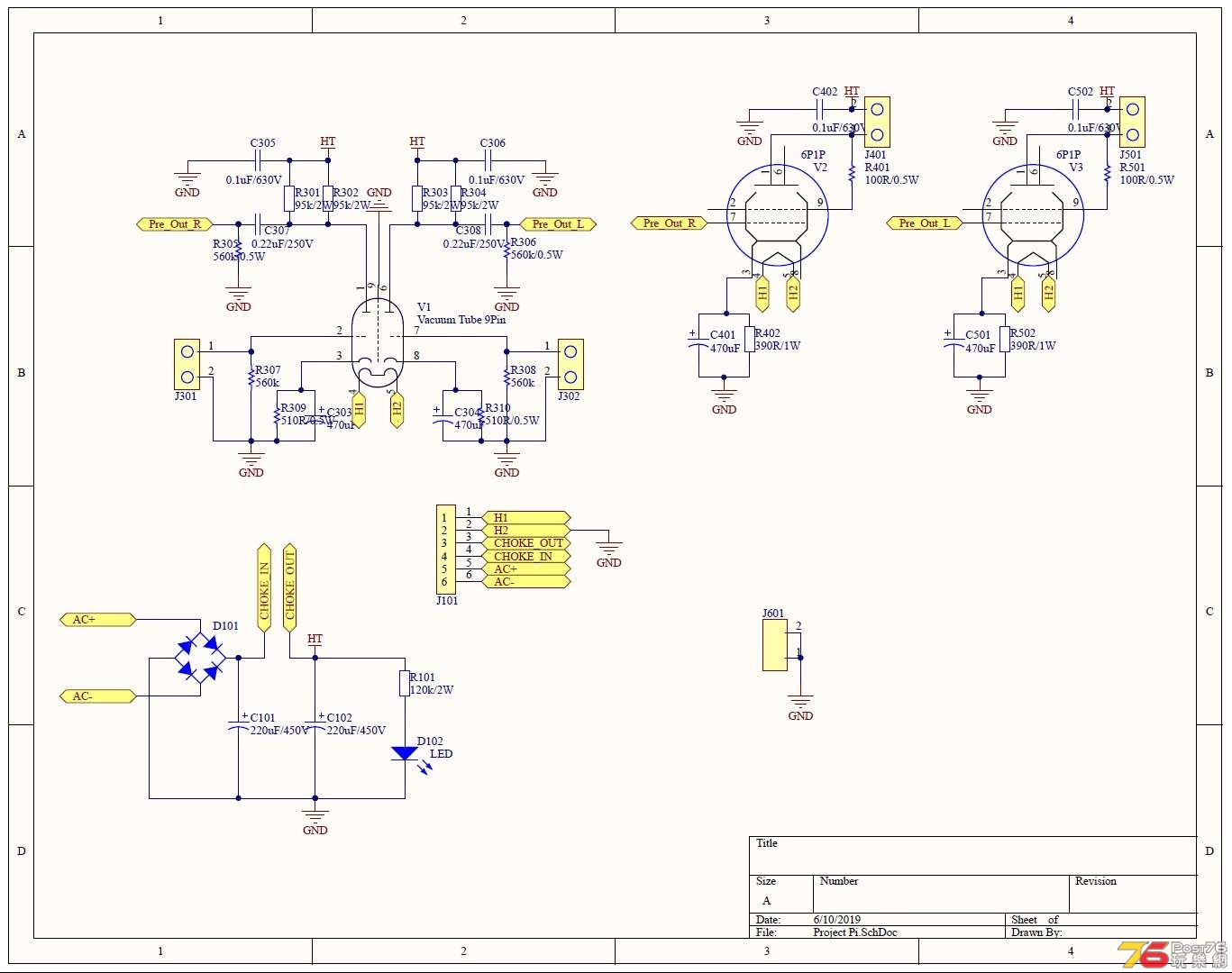Viewport: 1232px width, 973px height.
Task: Select the R502 resistor symbol
Action: (1005, 339)
